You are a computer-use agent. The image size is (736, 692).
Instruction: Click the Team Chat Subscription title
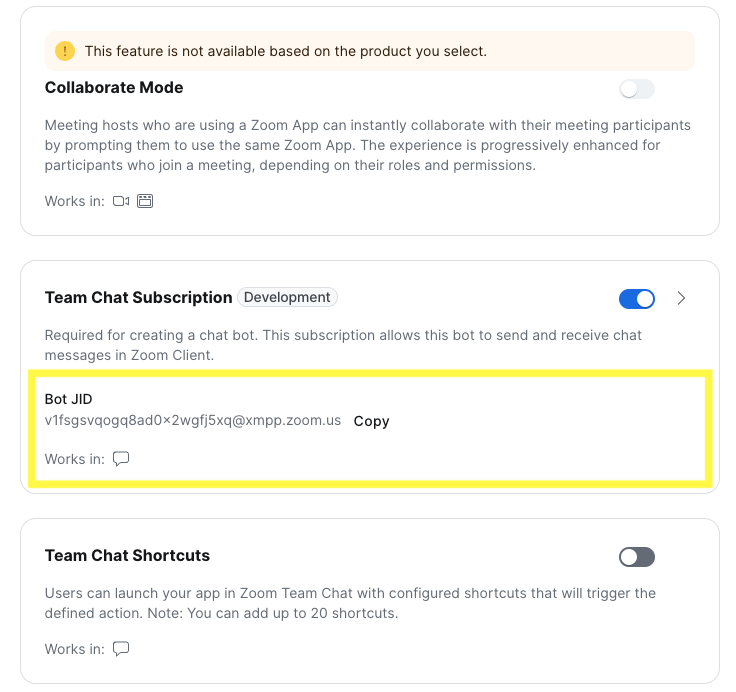pos(138,298)
